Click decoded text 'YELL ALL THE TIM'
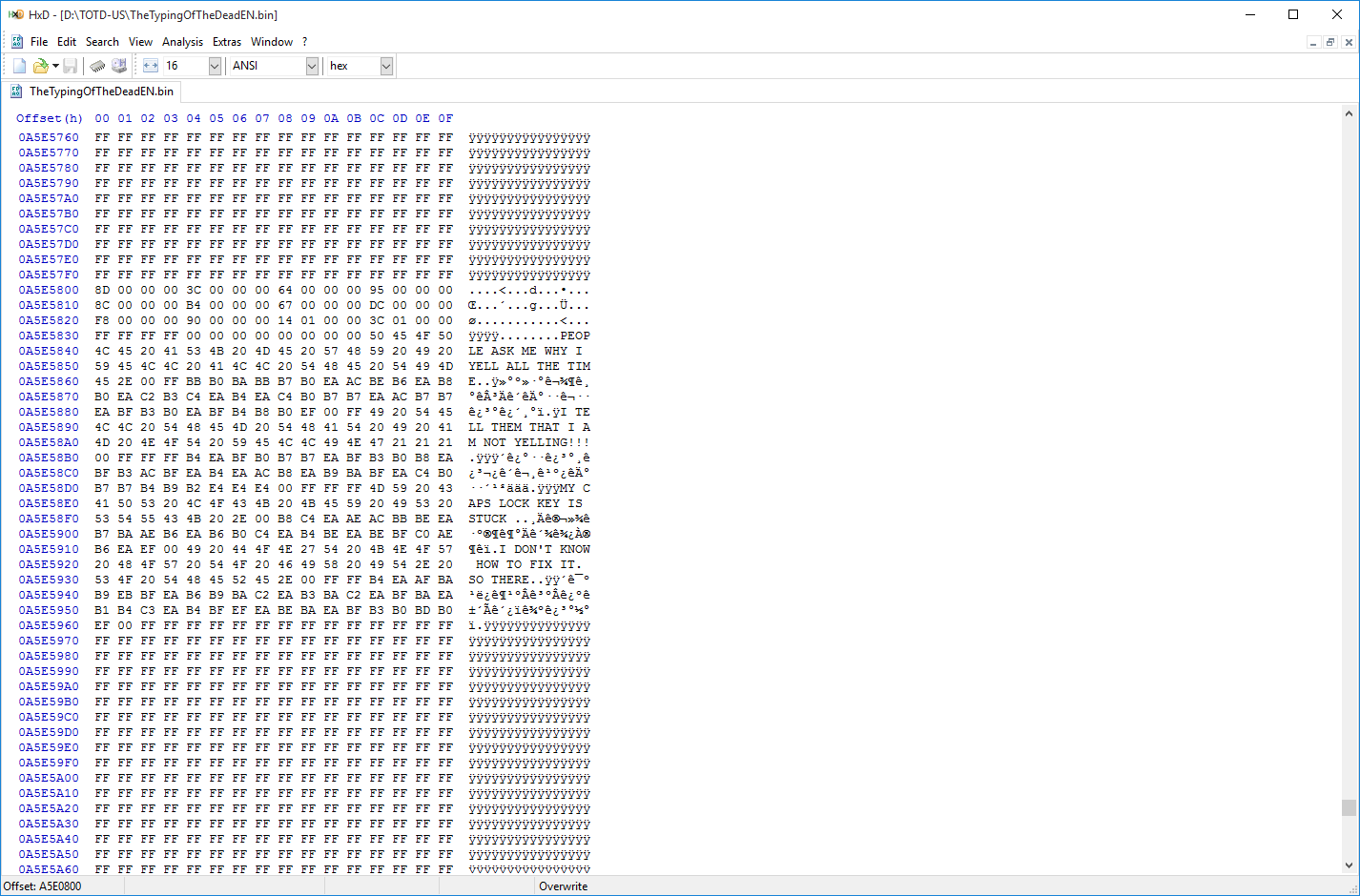Viewport: 1360px width, 896px height. [529, 366]
